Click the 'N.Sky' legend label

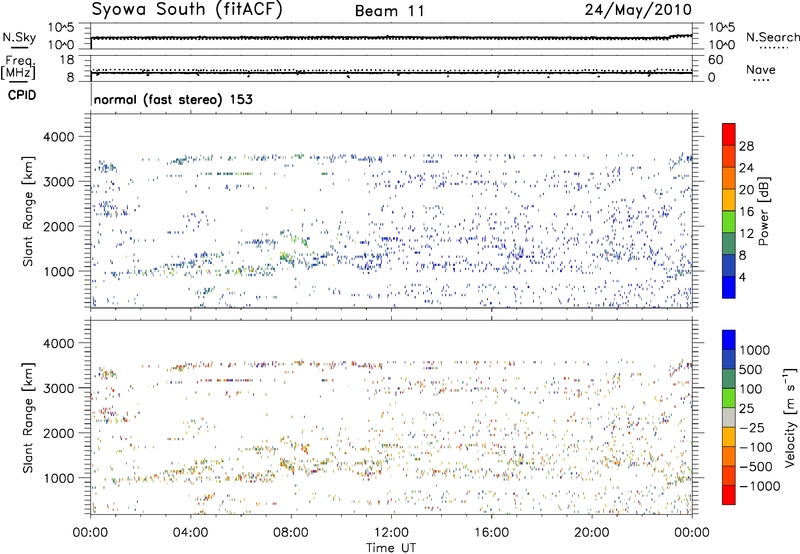pyautogui.click(x=19, y=37)
